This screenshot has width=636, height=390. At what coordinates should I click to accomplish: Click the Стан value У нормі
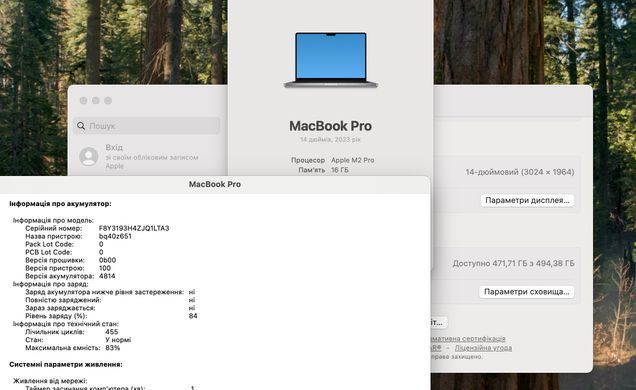click(x=118, y=340)
